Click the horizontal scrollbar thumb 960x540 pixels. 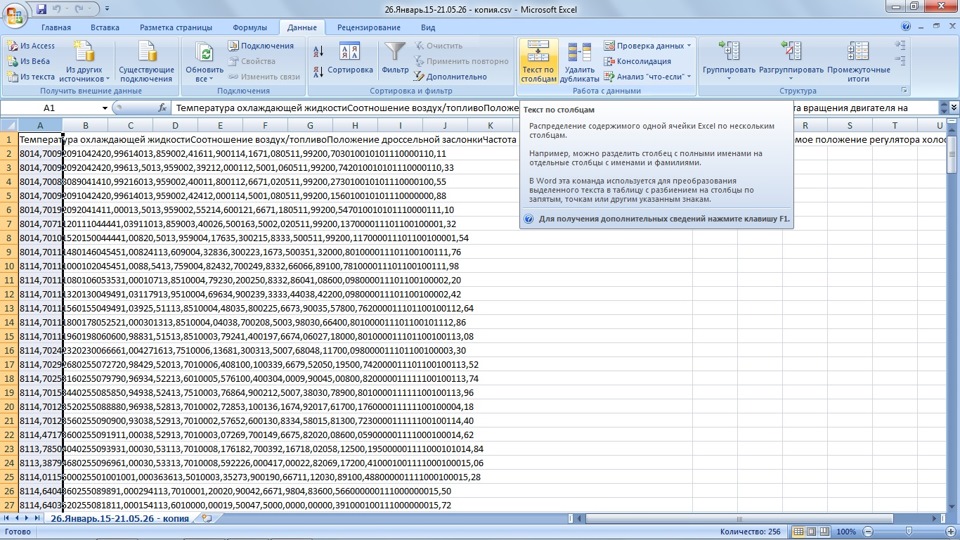tap(739, 519)
